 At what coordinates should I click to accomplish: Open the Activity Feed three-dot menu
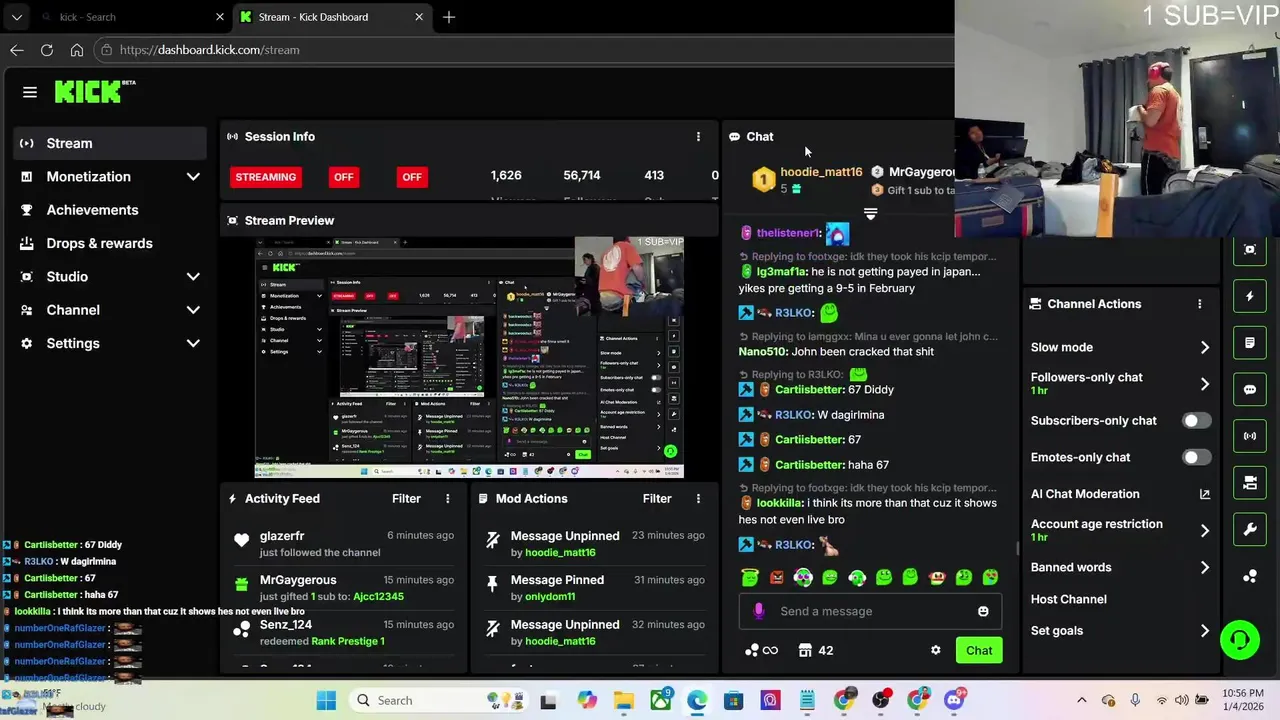[448, 498]
